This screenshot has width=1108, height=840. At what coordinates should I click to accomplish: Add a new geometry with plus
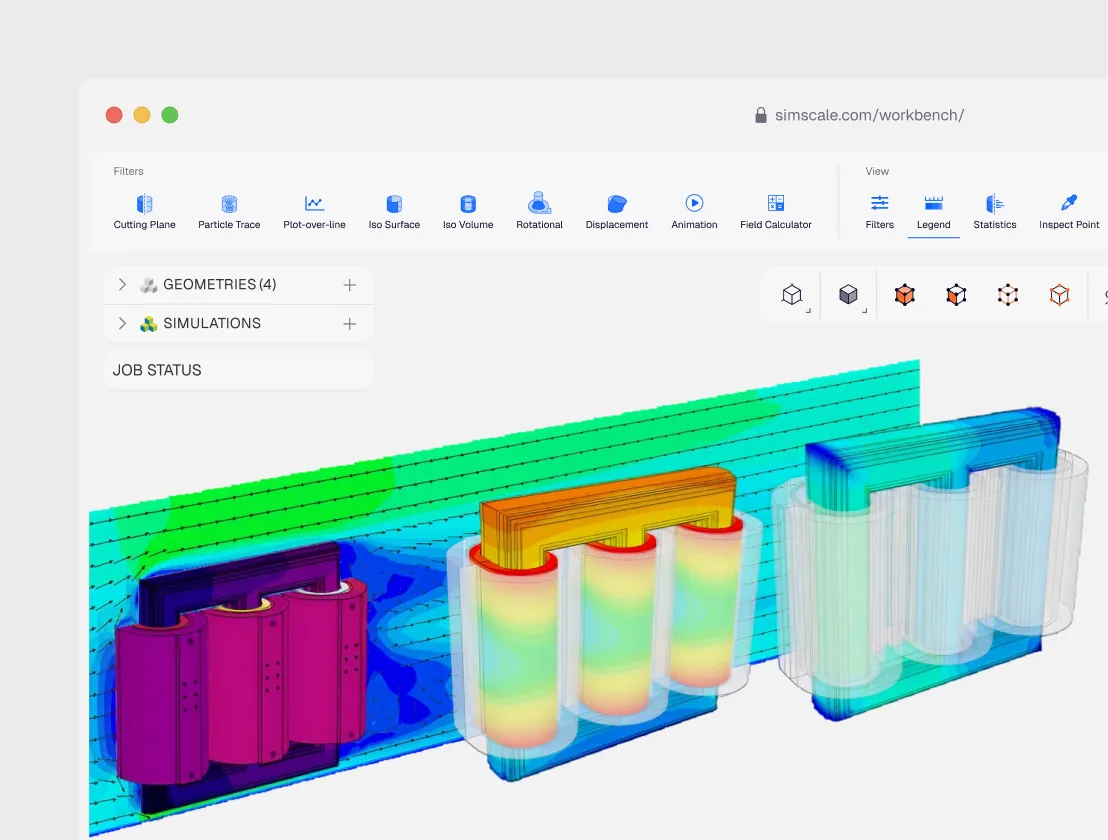(349, 285)
